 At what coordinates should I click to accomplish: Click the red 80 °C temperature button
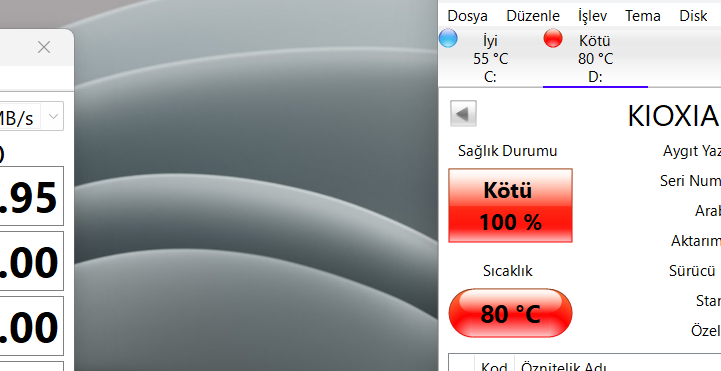[x=510, y=313]
